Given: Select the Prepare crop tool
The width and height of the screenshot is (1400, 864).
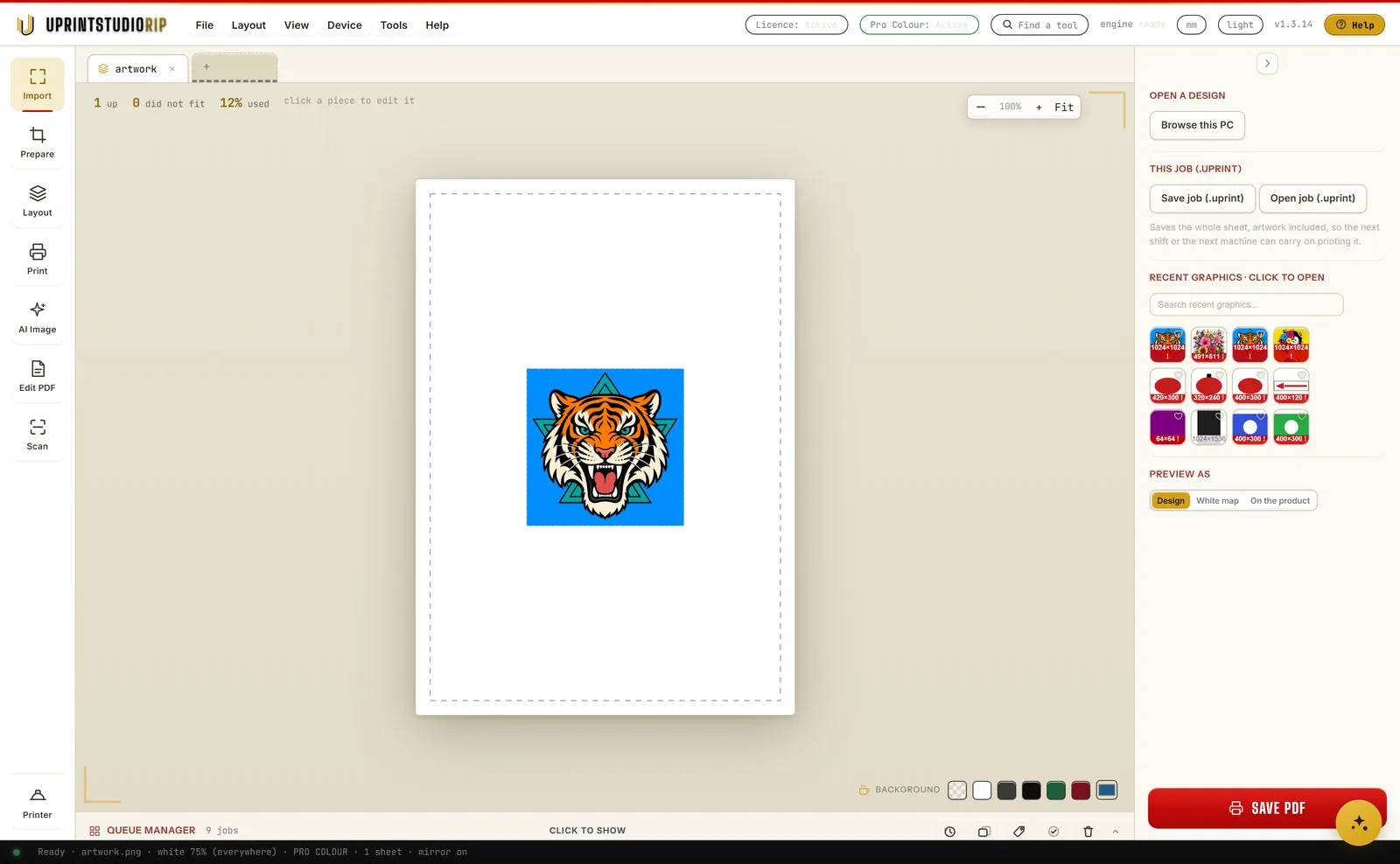Looking at the screenshot, I should coord(37,143).
